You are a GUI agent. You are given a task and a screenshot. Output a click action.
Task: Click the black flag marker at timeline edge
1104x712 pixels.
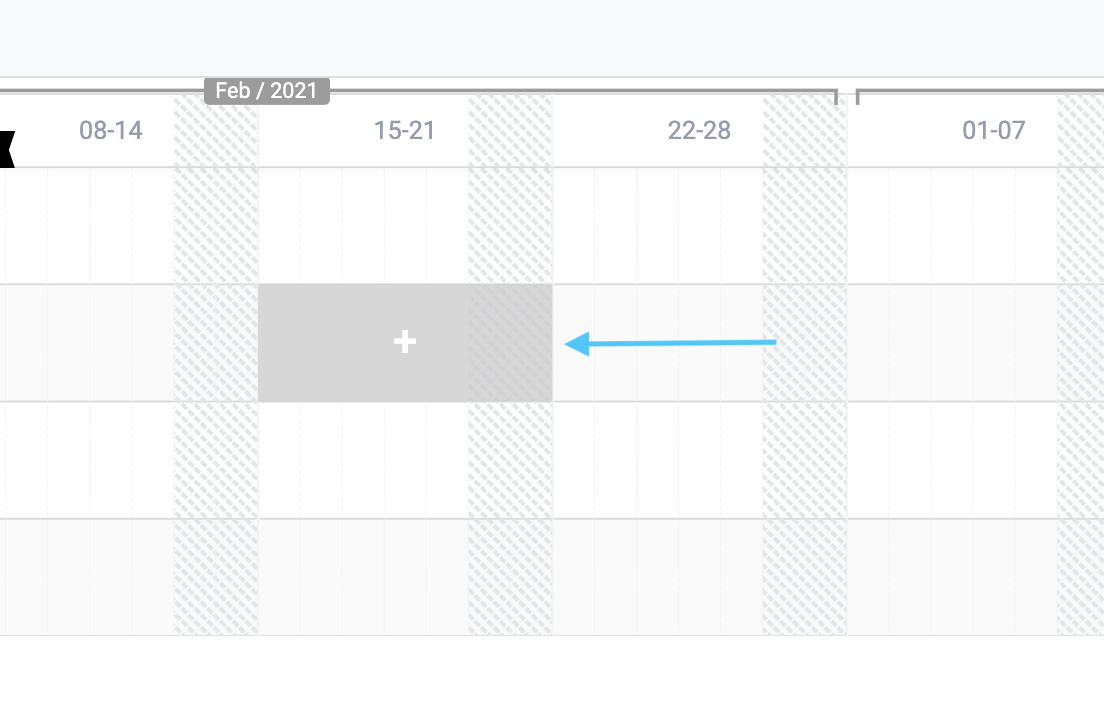(x=6, y=149)
